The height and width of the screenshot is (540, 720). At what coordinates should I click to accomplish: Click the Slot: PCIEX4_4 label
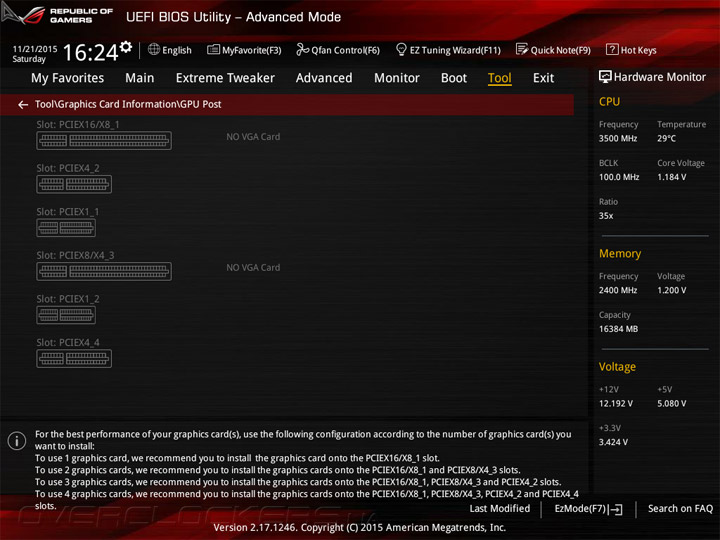point(68,343)
